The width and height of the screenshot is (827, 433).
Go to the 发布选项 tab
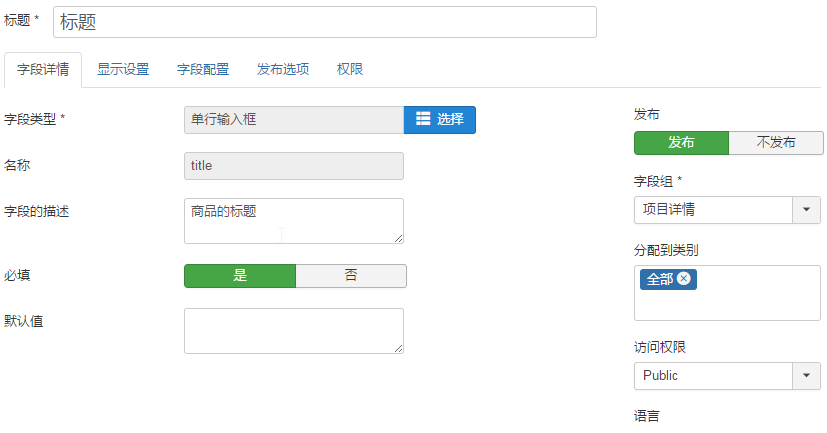point(283,70)
